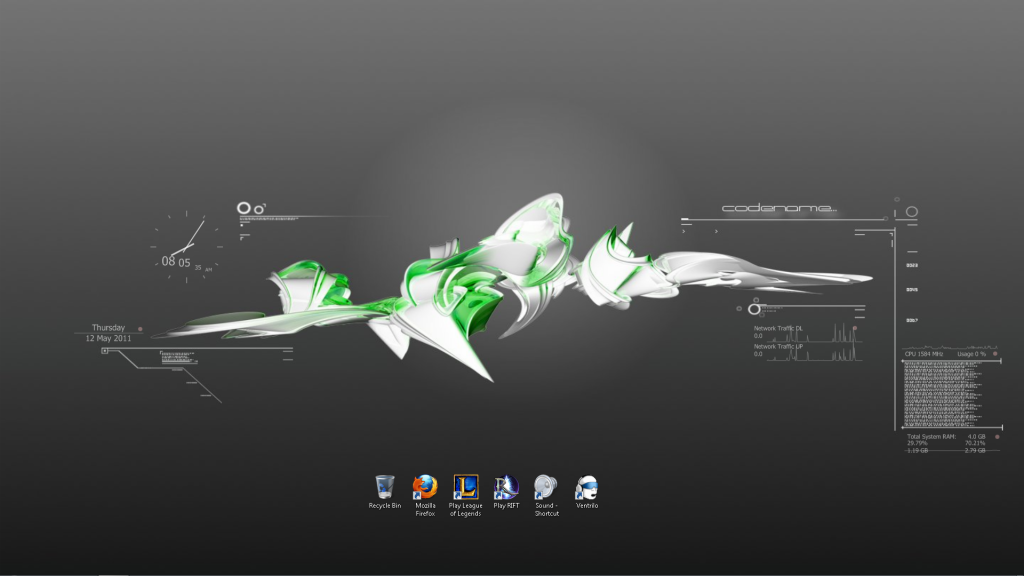Click the Thursday 12 May 2011 date text
Screen dimensions: 1024x576
click(x=108, y=333)
